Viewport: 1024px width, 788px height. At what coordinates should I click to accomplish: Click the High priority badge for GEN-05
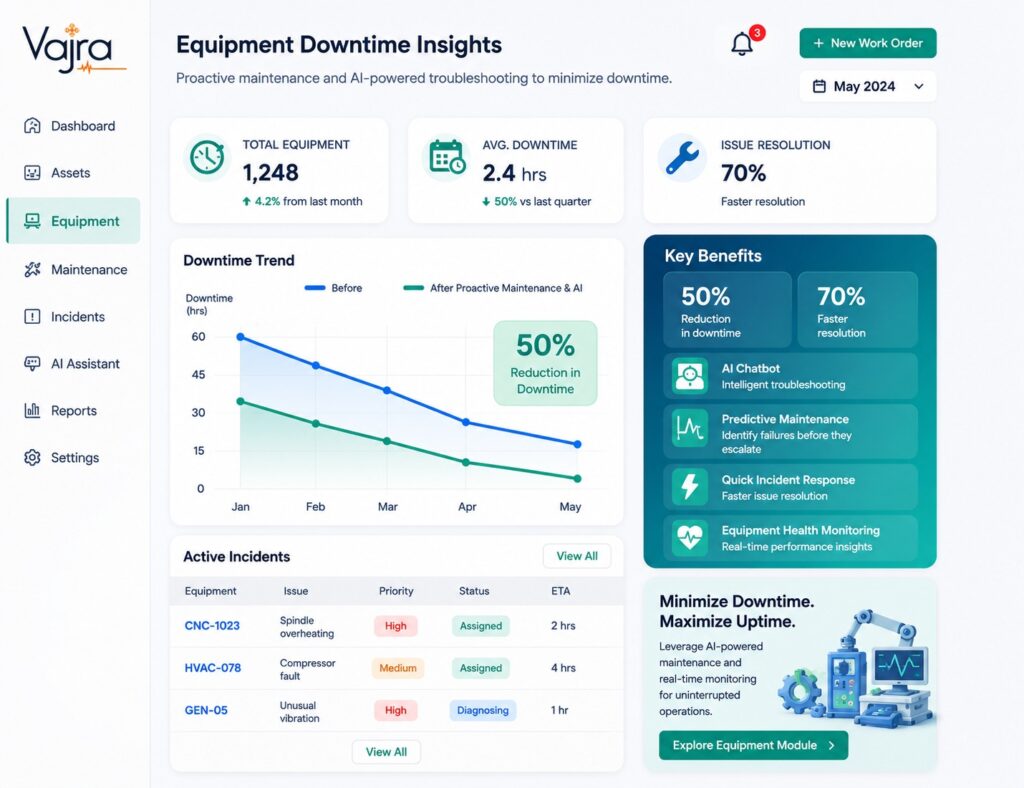pyautogui.click(x=395, y=710)
